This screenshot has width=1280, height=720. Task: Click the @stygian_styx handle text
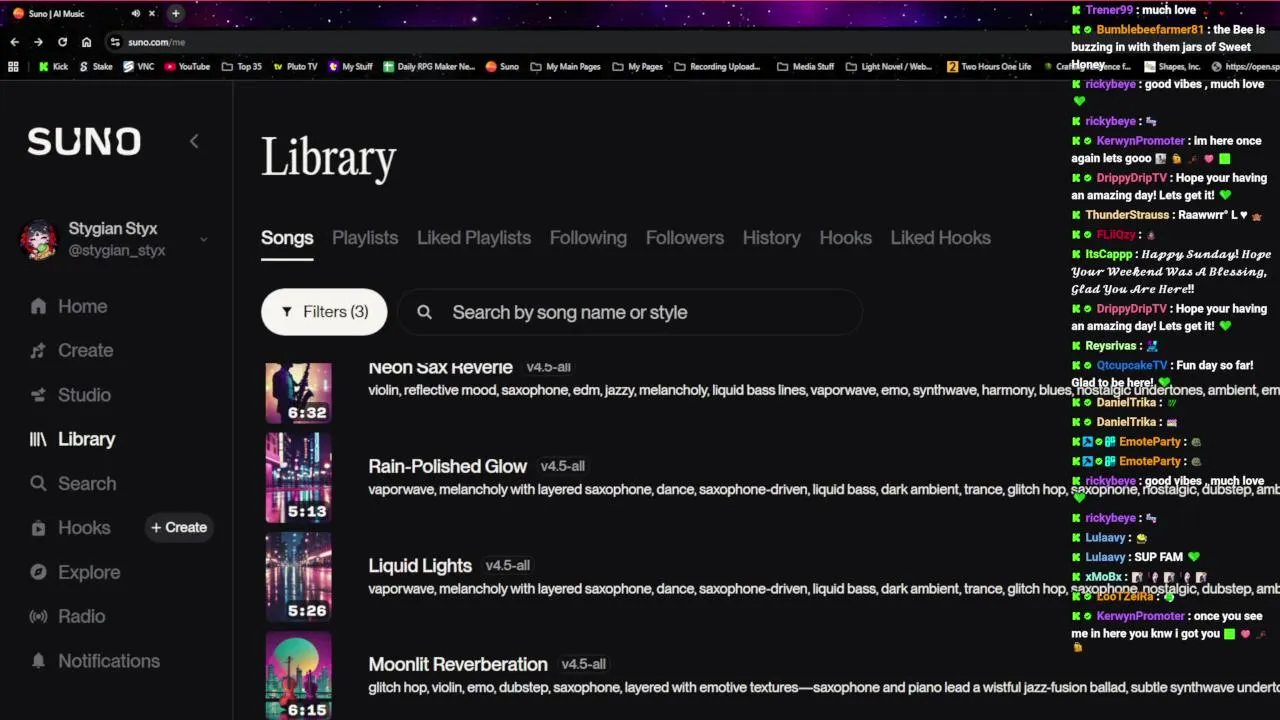117,251
